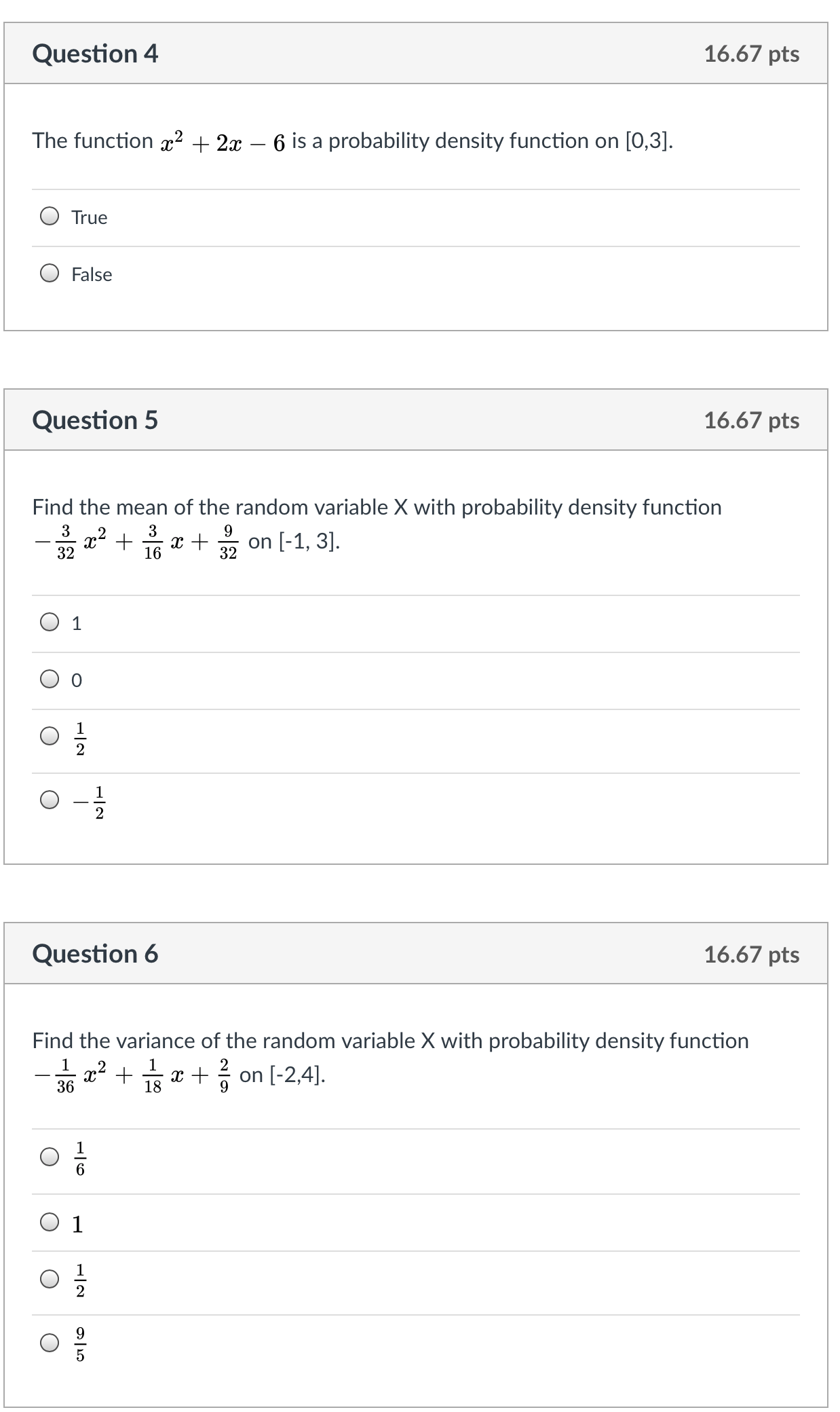
Task: Pick the 0 radio button in Question 5
Action: point(50,680)
